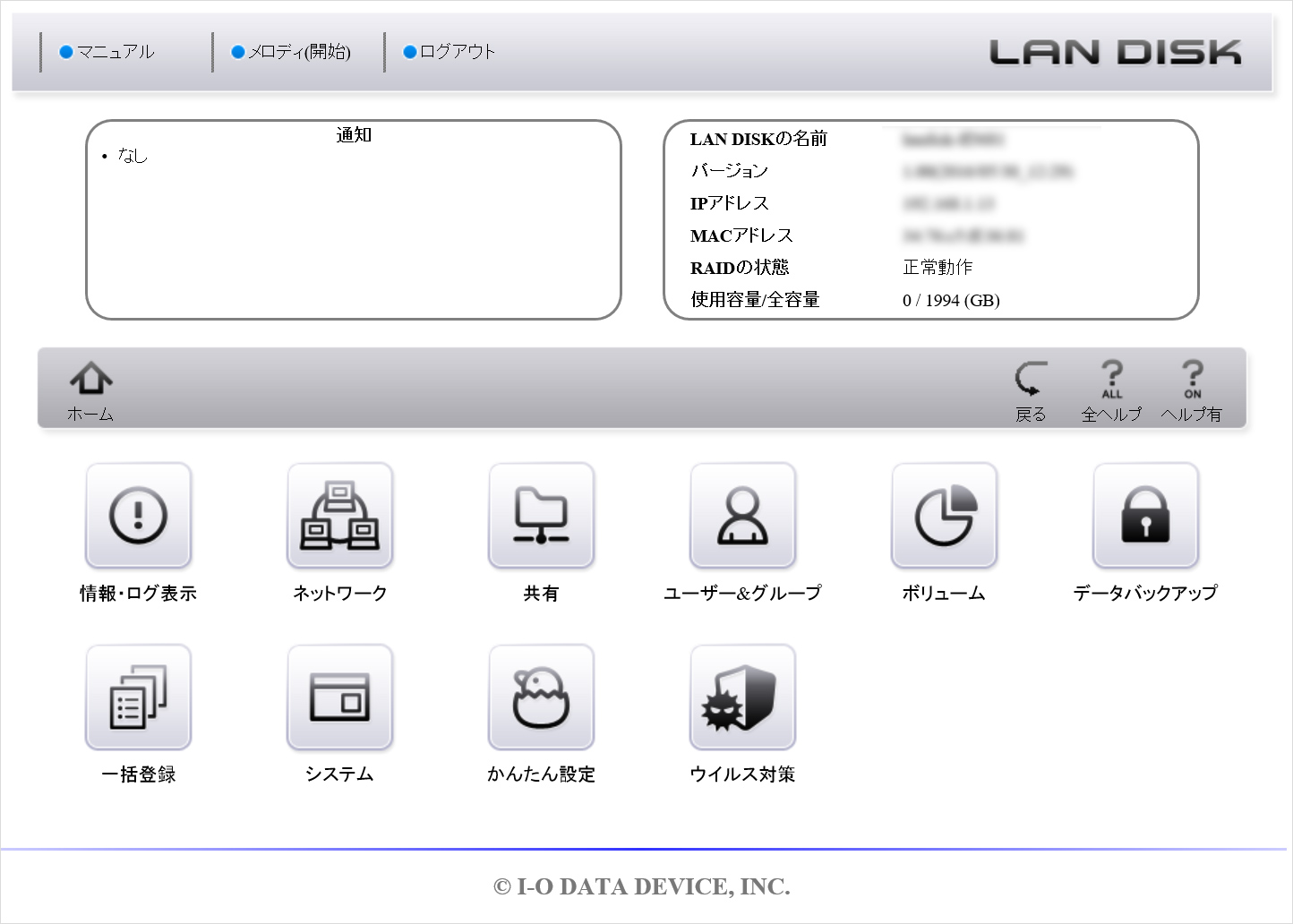Click the 使用容量/全容量 label

pyautogui.click(x=755, y=300)
